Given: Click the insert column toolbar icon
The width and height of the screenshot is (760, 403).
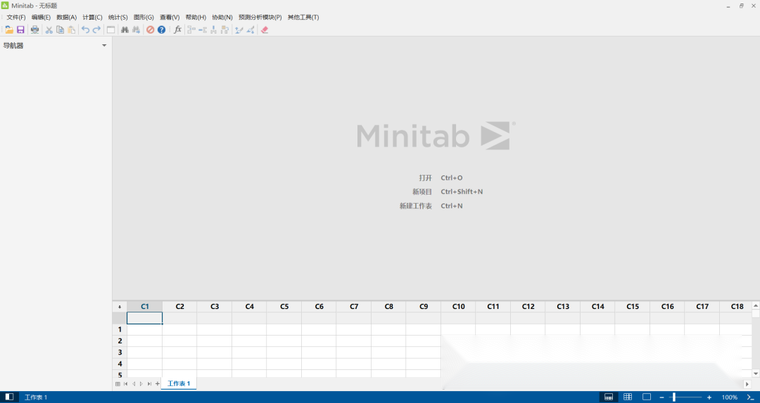Looking at the screenshot, I should coord(214,30).
